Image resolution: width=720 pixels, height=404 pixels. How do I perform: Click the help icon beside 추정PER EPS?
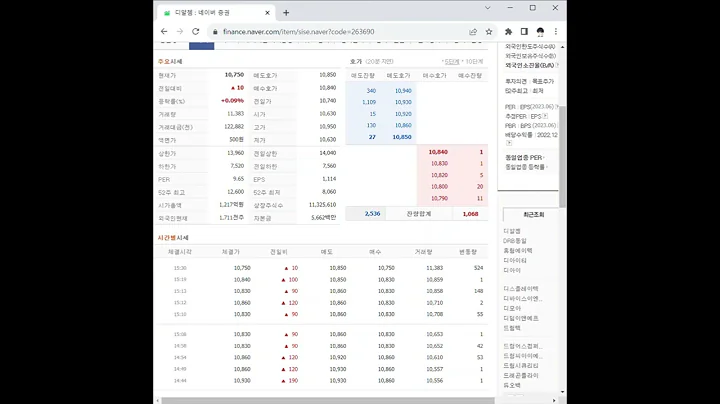tap(545, 116)
